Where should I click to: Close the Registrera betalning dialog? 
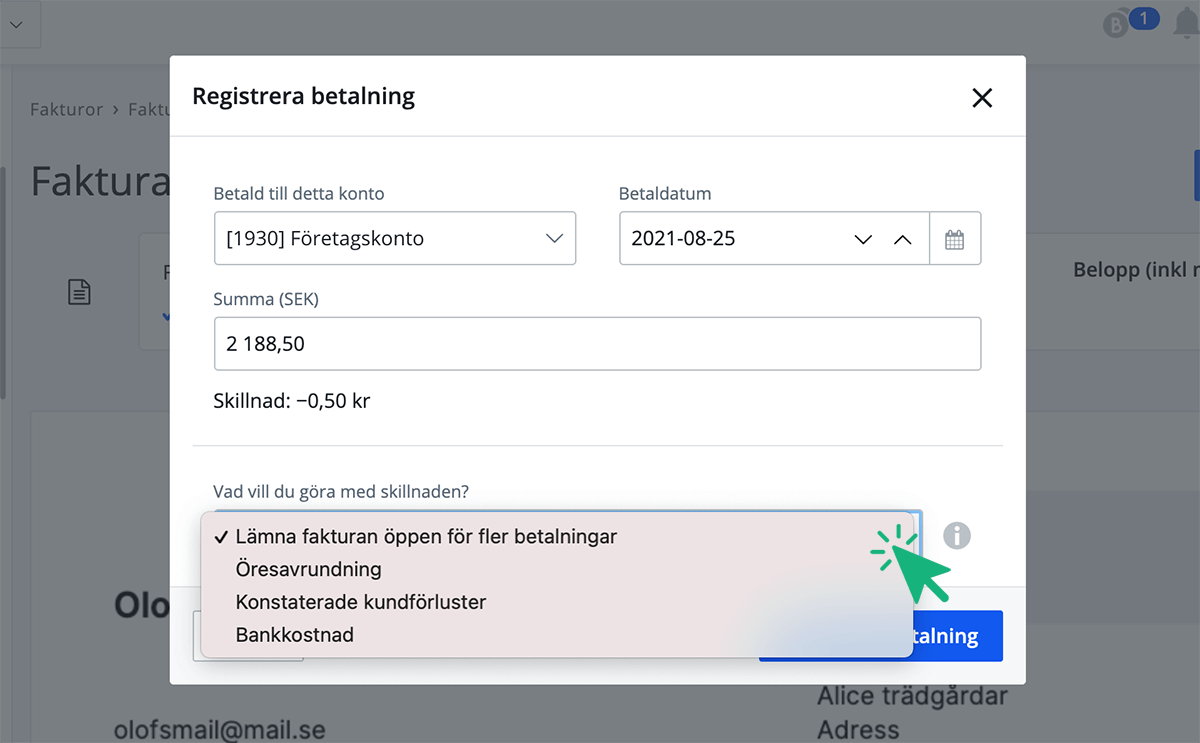[982, 97]
